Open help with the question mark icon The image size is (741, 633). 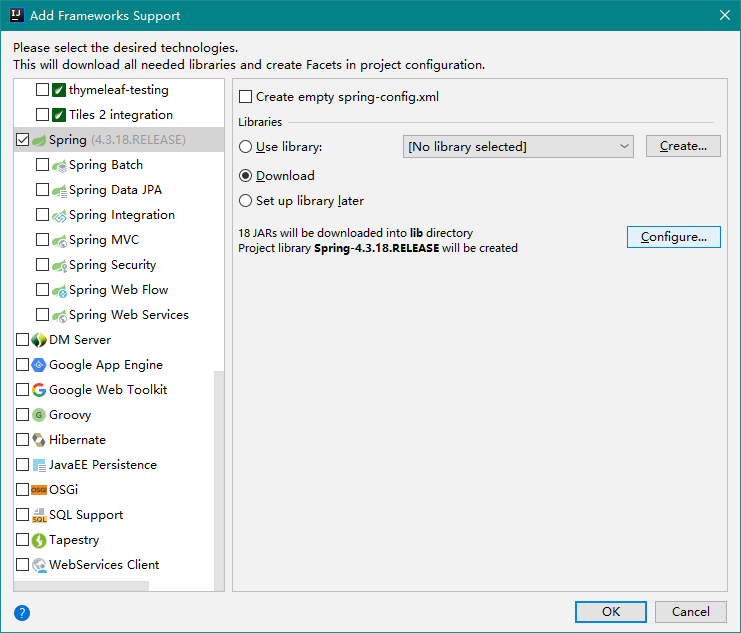pos(22,612)
